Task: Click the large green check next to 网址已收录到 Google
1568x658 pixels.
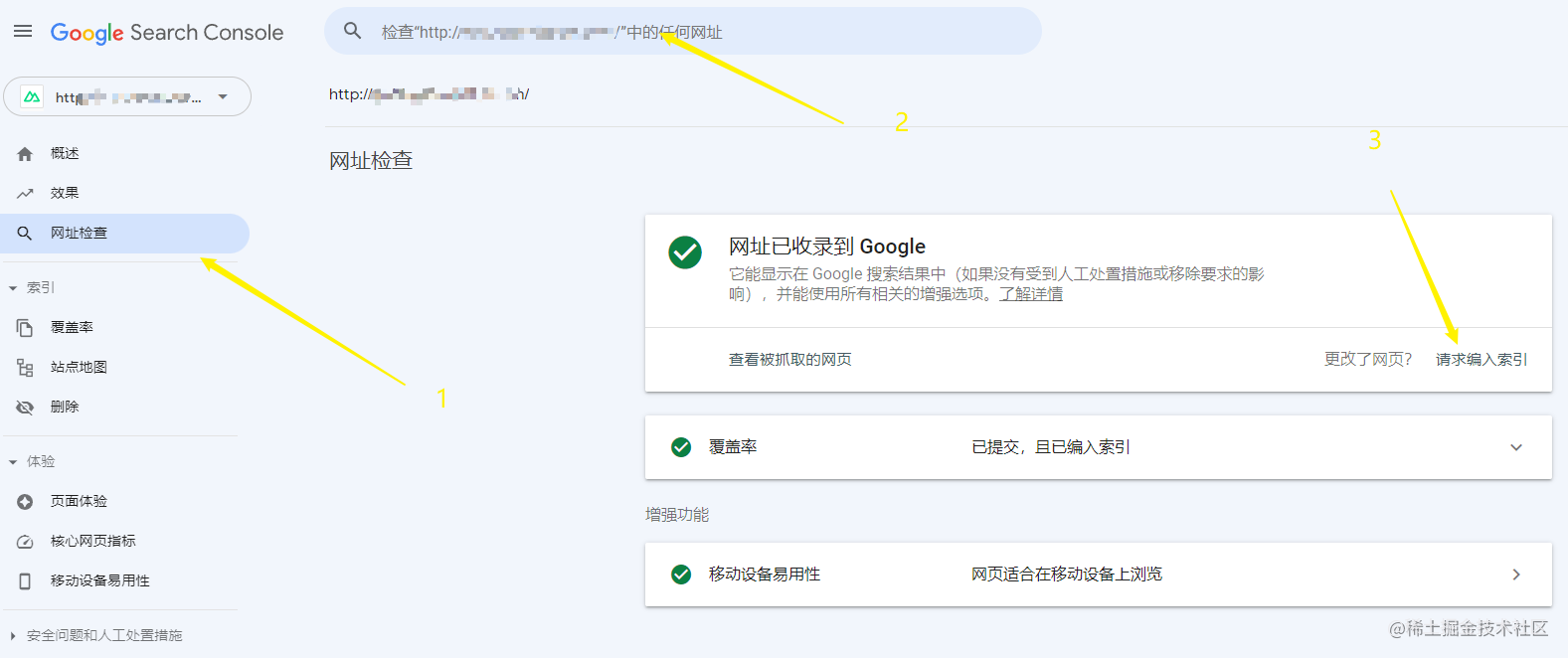Action: pos(685,252)
